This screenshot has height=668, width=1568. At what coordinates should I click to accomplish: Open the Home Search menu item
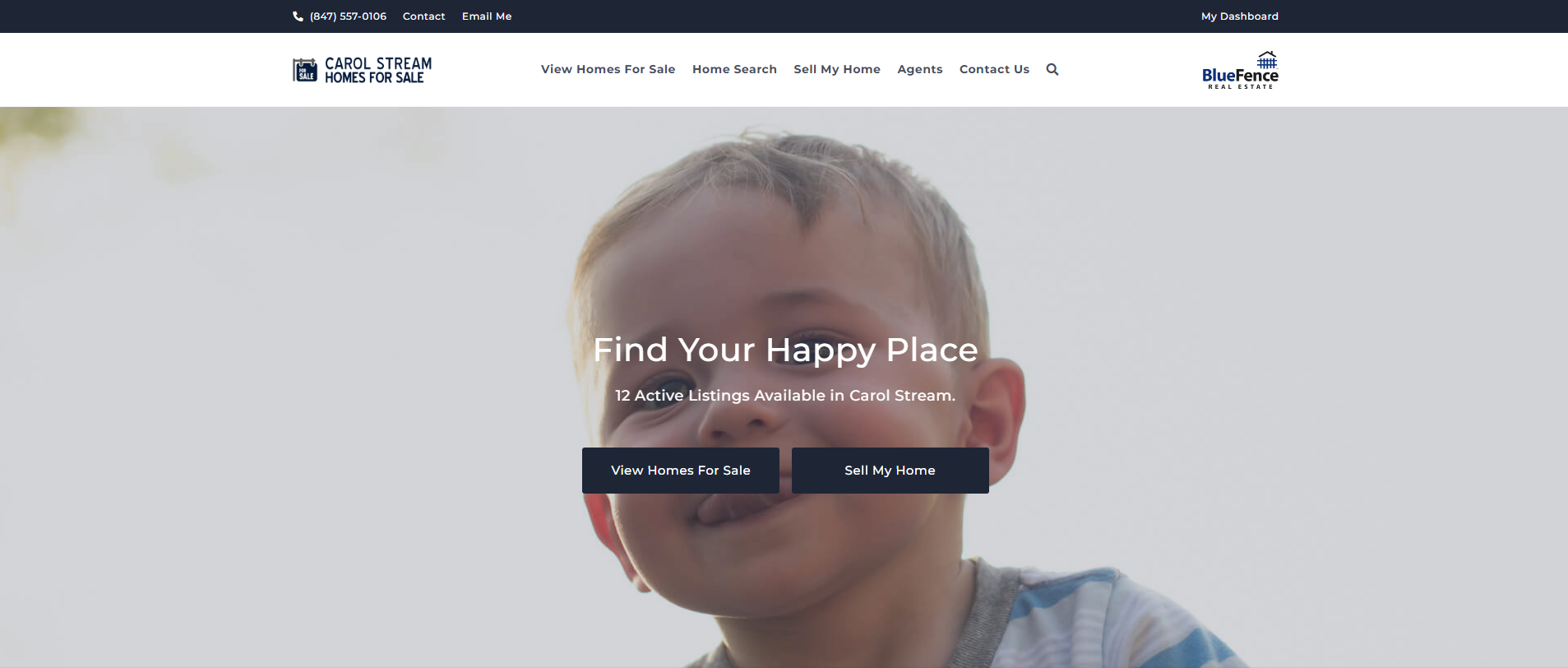734,69
